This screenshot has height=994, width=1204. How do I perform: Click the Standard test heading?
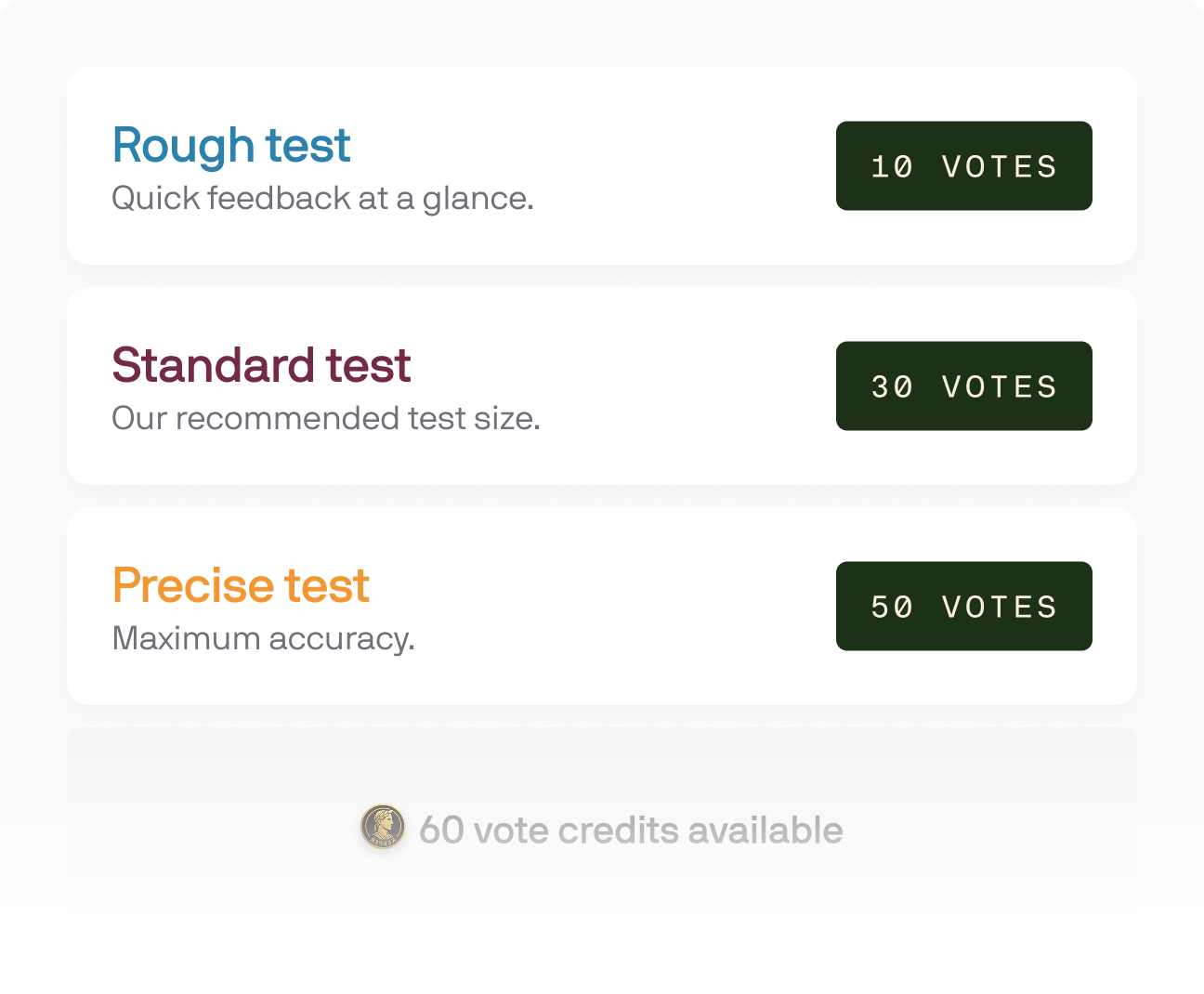point(261,364)
